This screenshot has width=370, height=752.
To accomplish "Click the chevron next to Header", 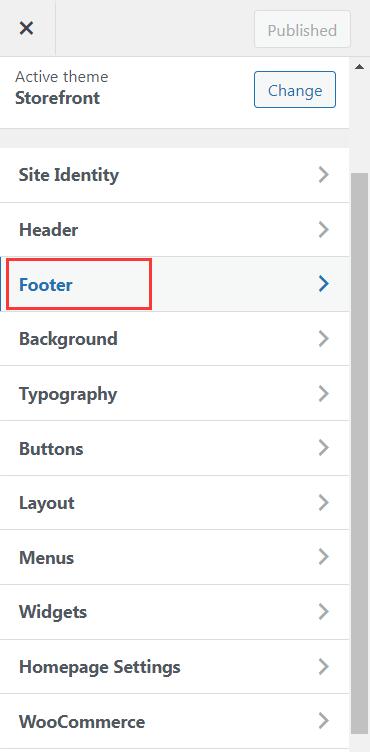I will tap(324, 229).
